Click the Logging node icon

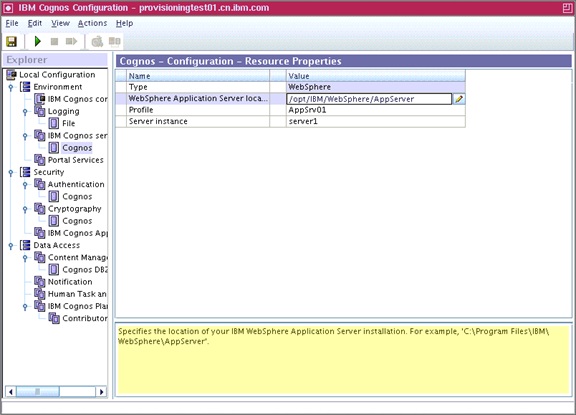pyautogui.click(x=40, y=111)
